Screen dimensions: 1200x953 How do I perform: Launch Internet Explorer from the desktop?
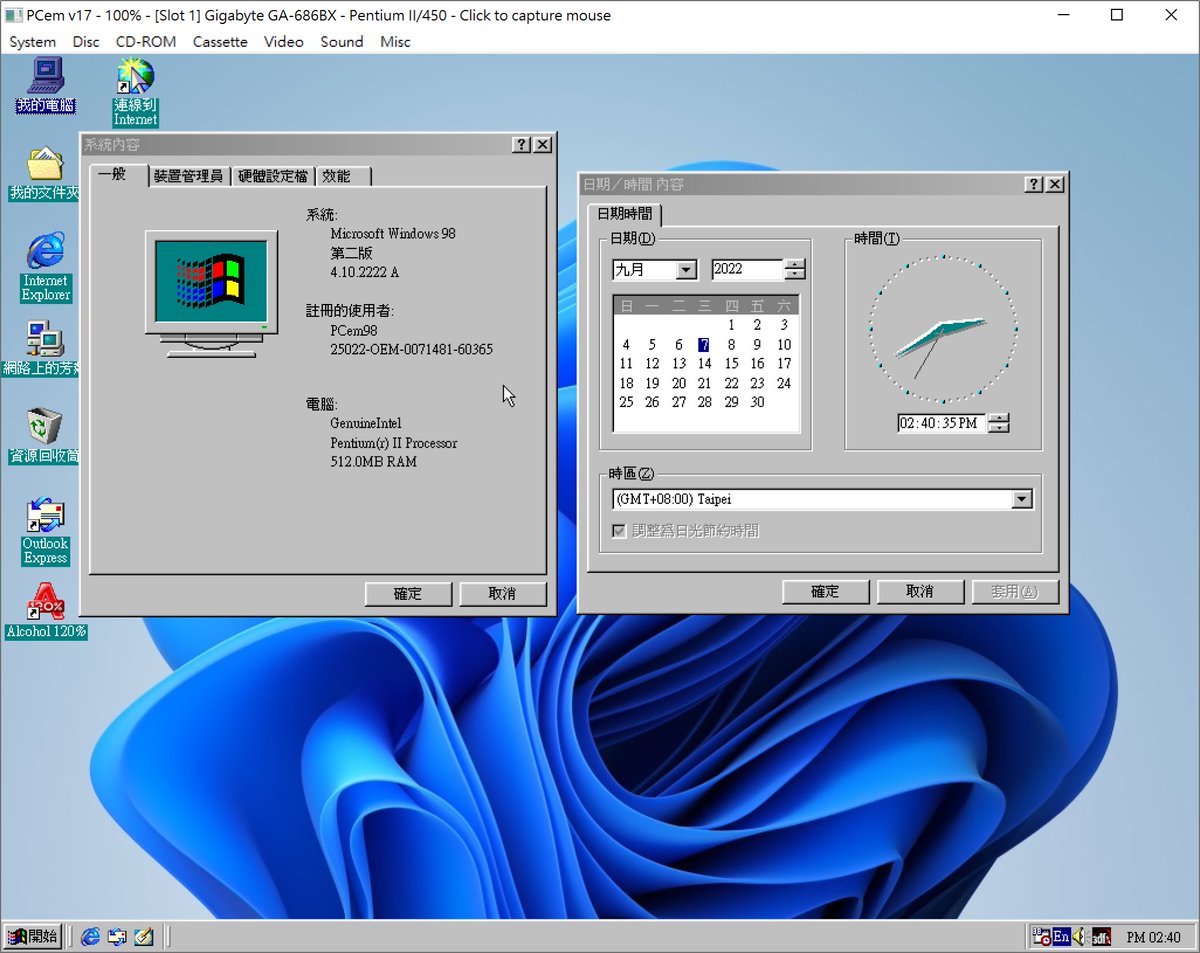pyautogui.click(x=46, y=267)
